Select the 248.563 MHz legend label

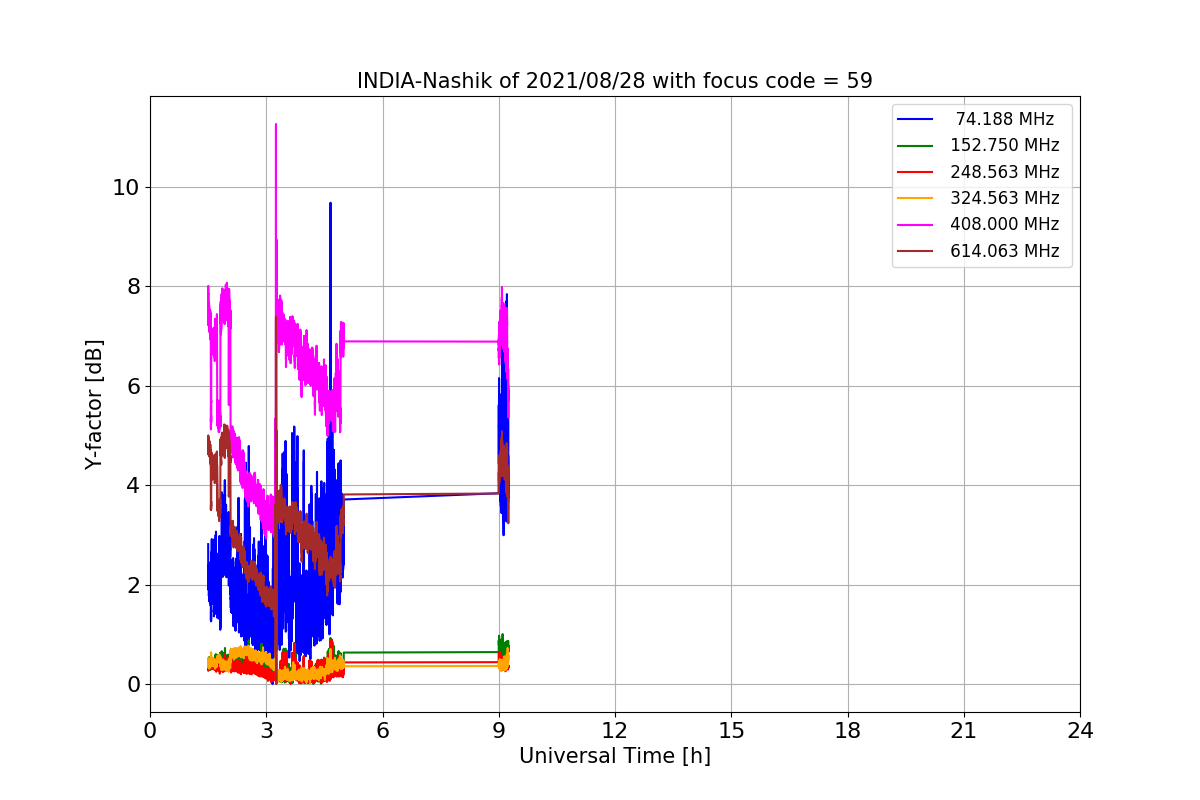[1004, 172]
